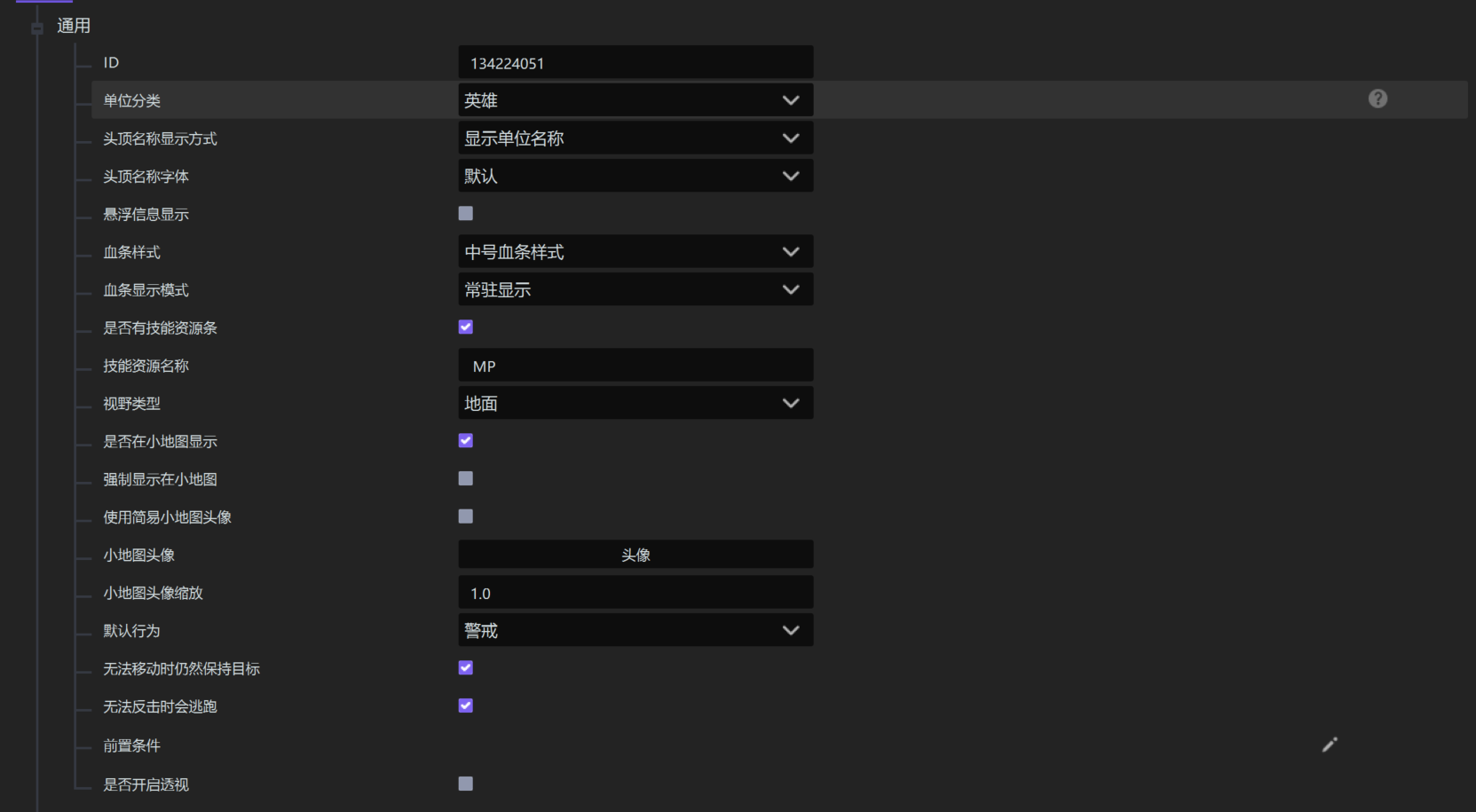This screenshot has height=812, width=1476.
Task: Uncheck the 是否有技能资源条 checkbox
Action: click(466, 327)
